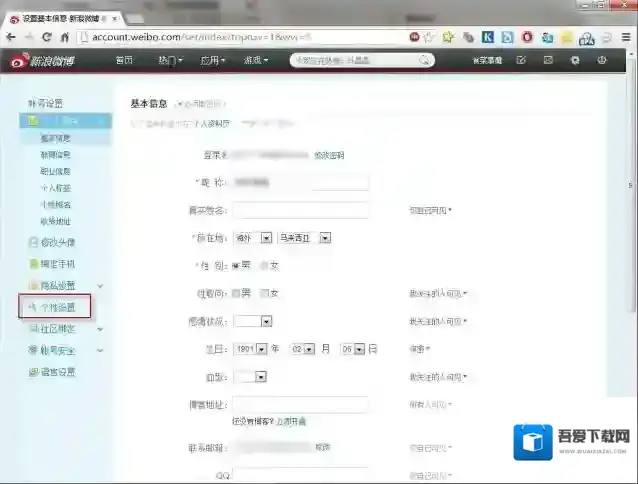This screenshot has height=484, width=638.
Task: Open the 海外 location dropdown
Action: click(253, 238)
